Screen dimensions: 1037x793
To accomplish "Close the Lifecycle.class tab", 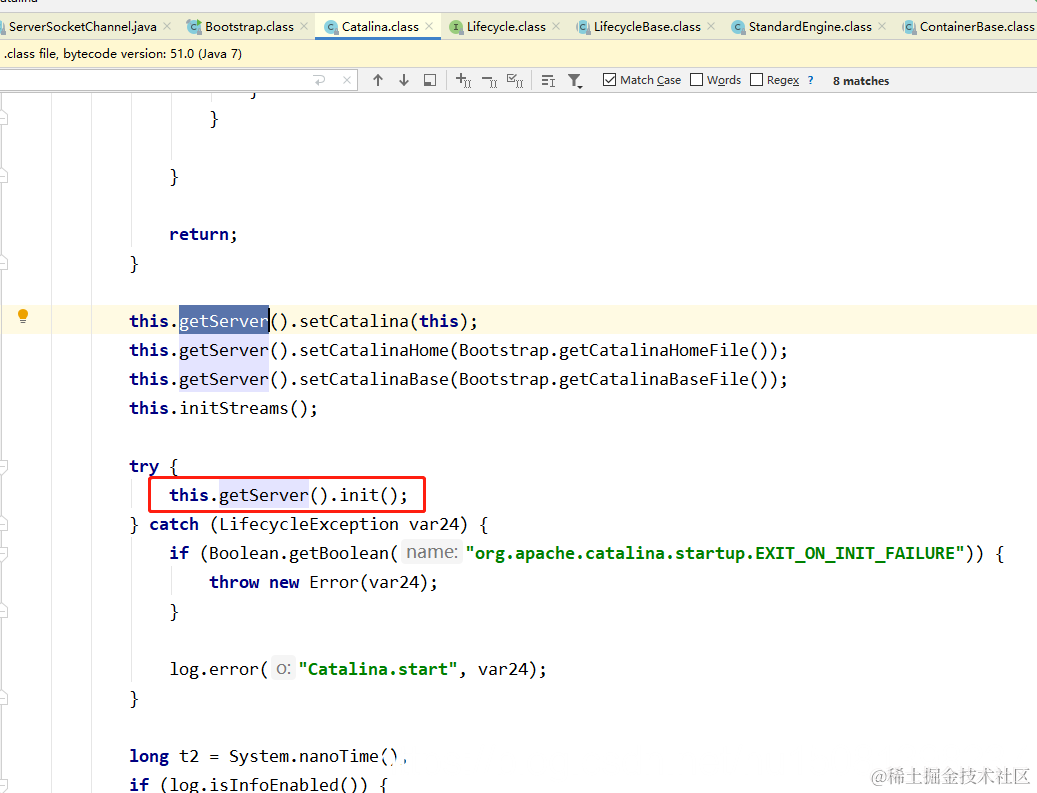I will (556, 26).
